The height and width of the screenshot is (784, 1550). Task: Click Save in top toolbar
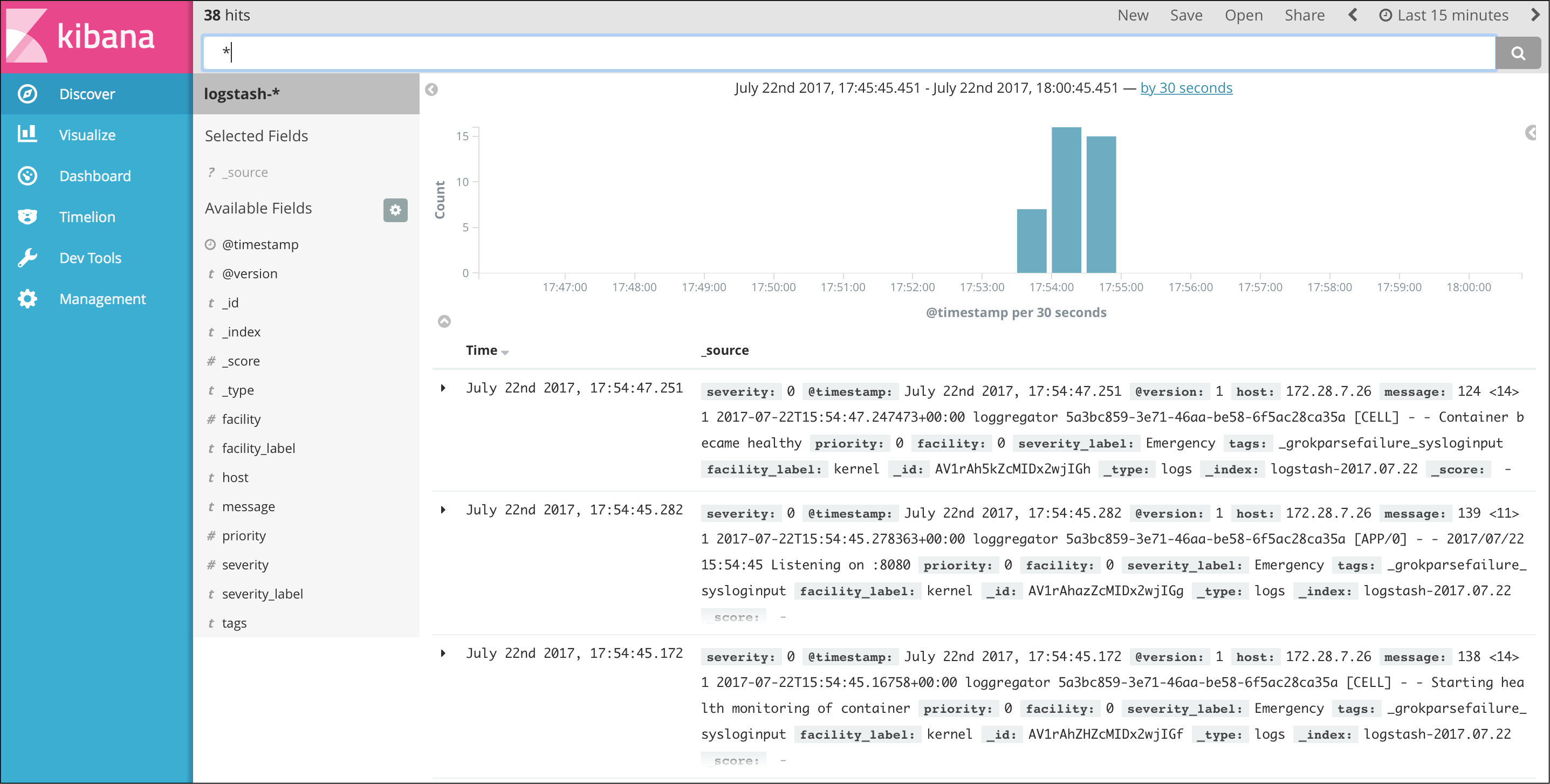pyautogui.click(x=1186, y=15)
